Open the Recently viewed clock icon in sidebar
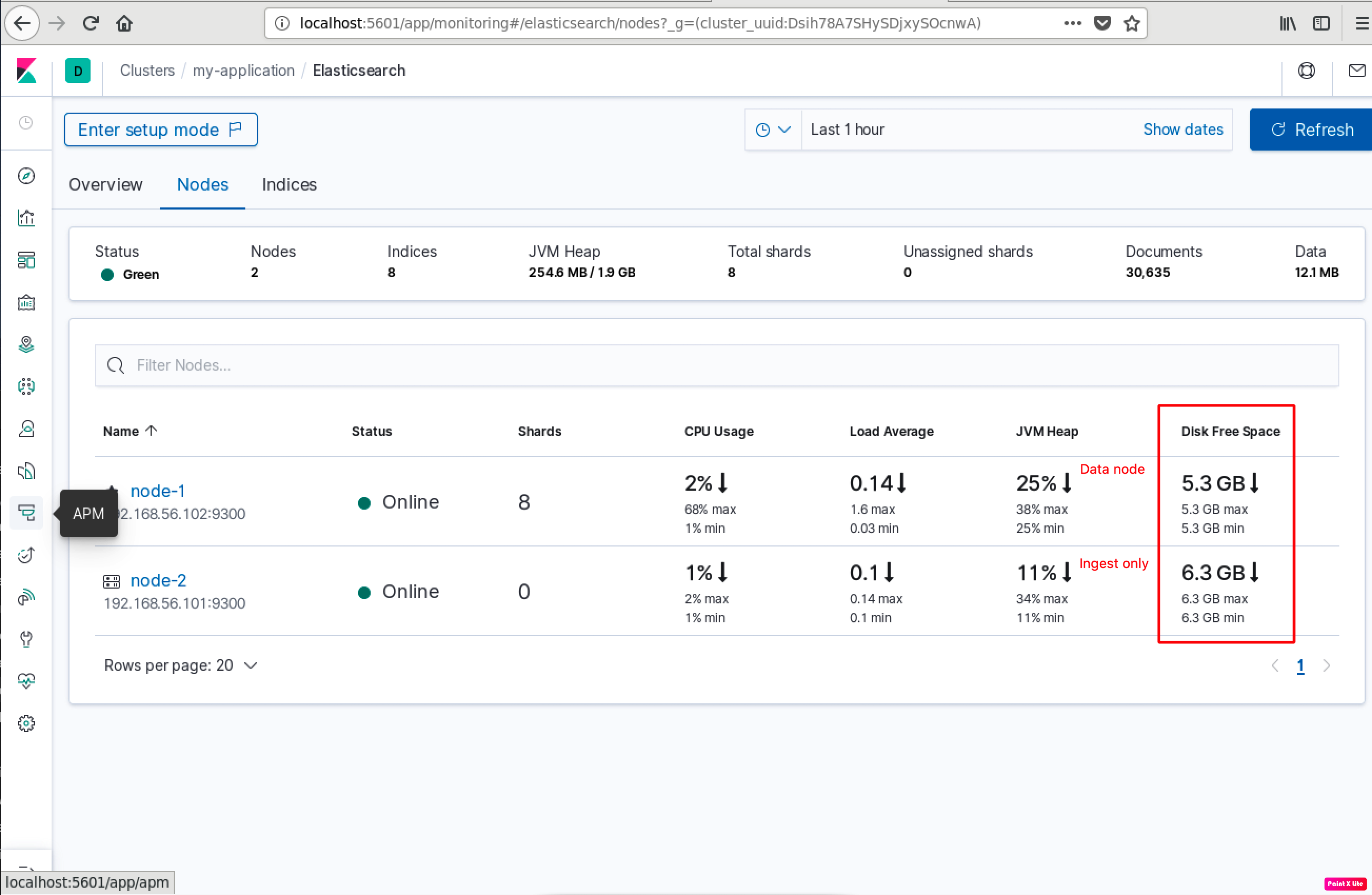The width and height of the screenshot is (1372, 895). (x=26, y=122)
